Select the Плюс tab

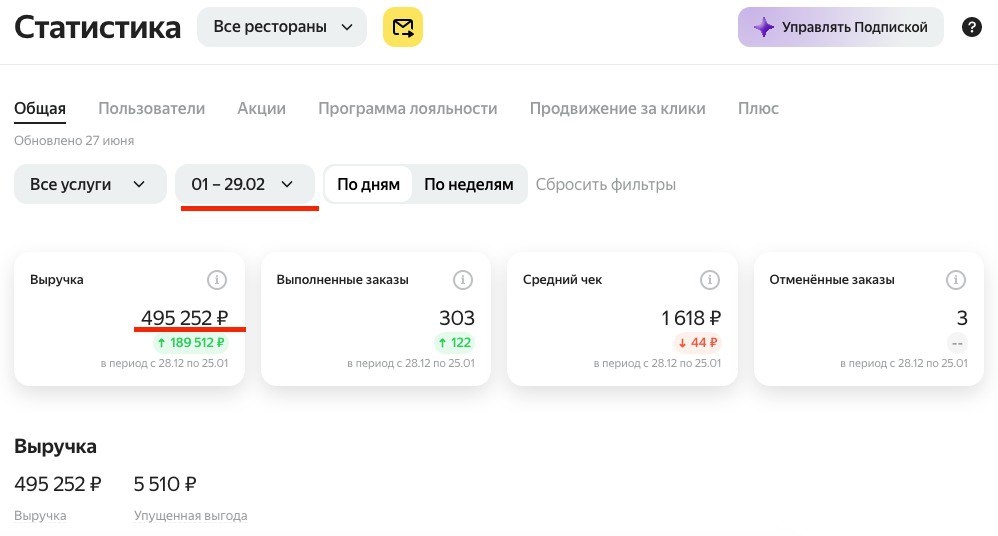pos(758,108)
